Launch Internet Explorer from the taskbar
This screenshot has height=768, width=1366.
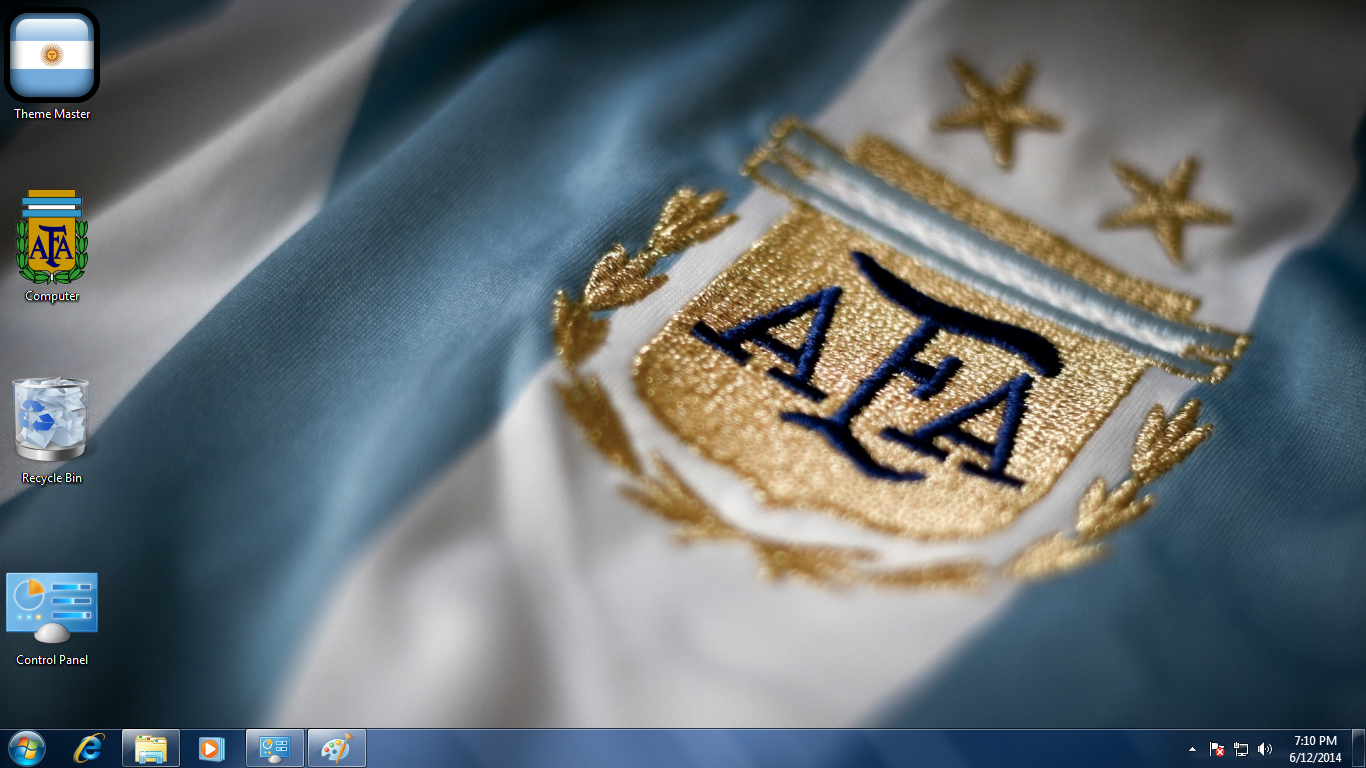(90, 748)
